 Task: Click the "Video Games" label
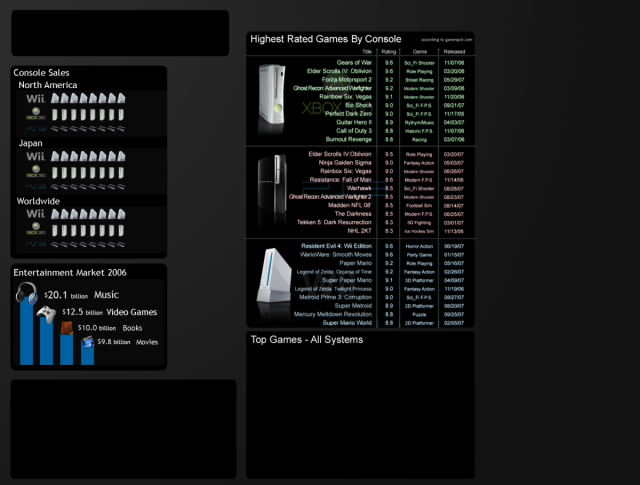(x=132, y=312)
